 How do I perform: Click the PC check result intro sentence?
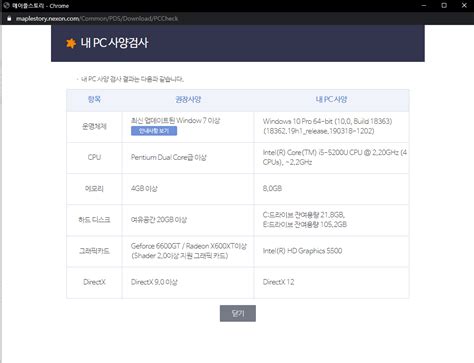point(132,79)
